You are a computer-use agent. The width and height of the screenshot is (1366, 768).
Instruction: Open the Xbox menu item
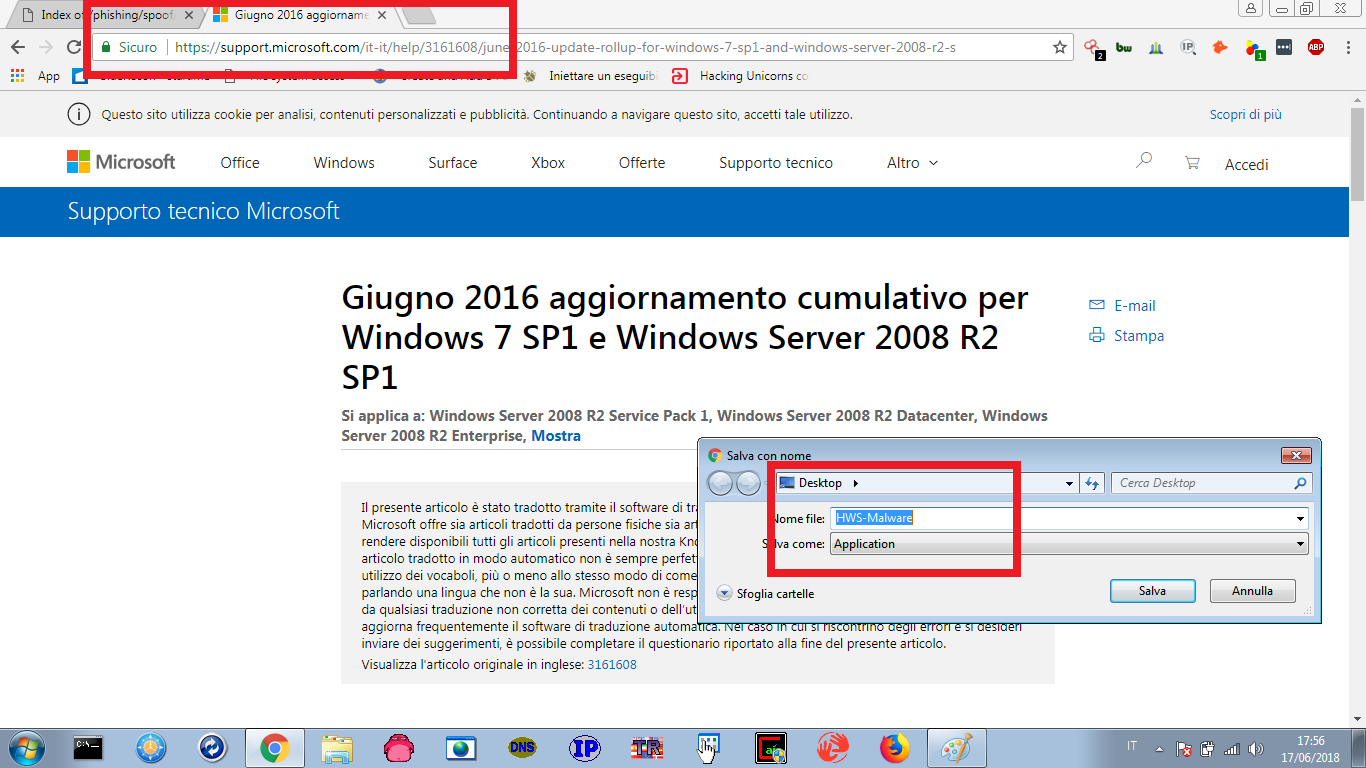tap(548, 163)
